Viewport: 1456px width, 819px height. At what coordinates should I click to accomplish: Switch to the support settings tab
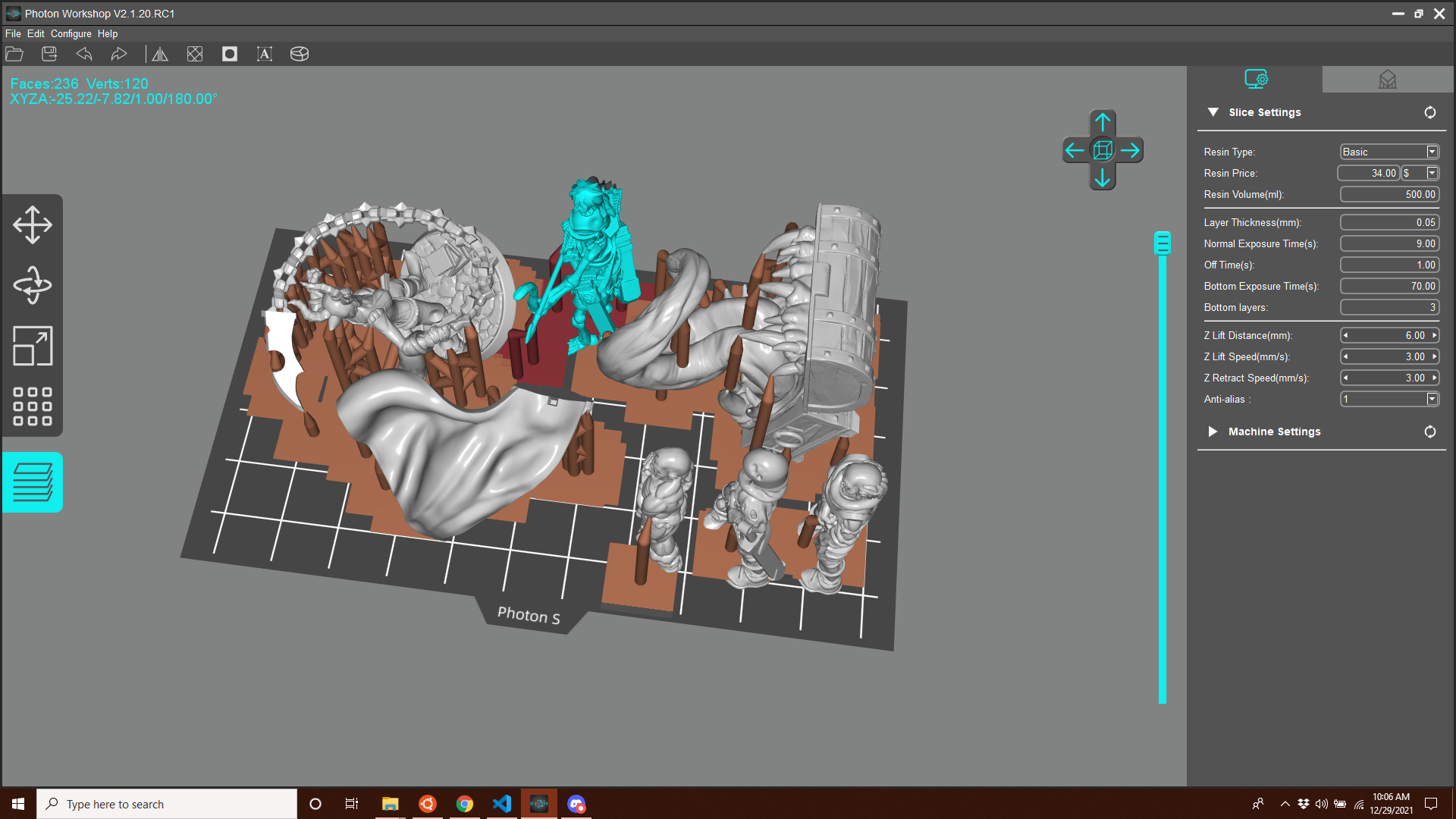1388,79
